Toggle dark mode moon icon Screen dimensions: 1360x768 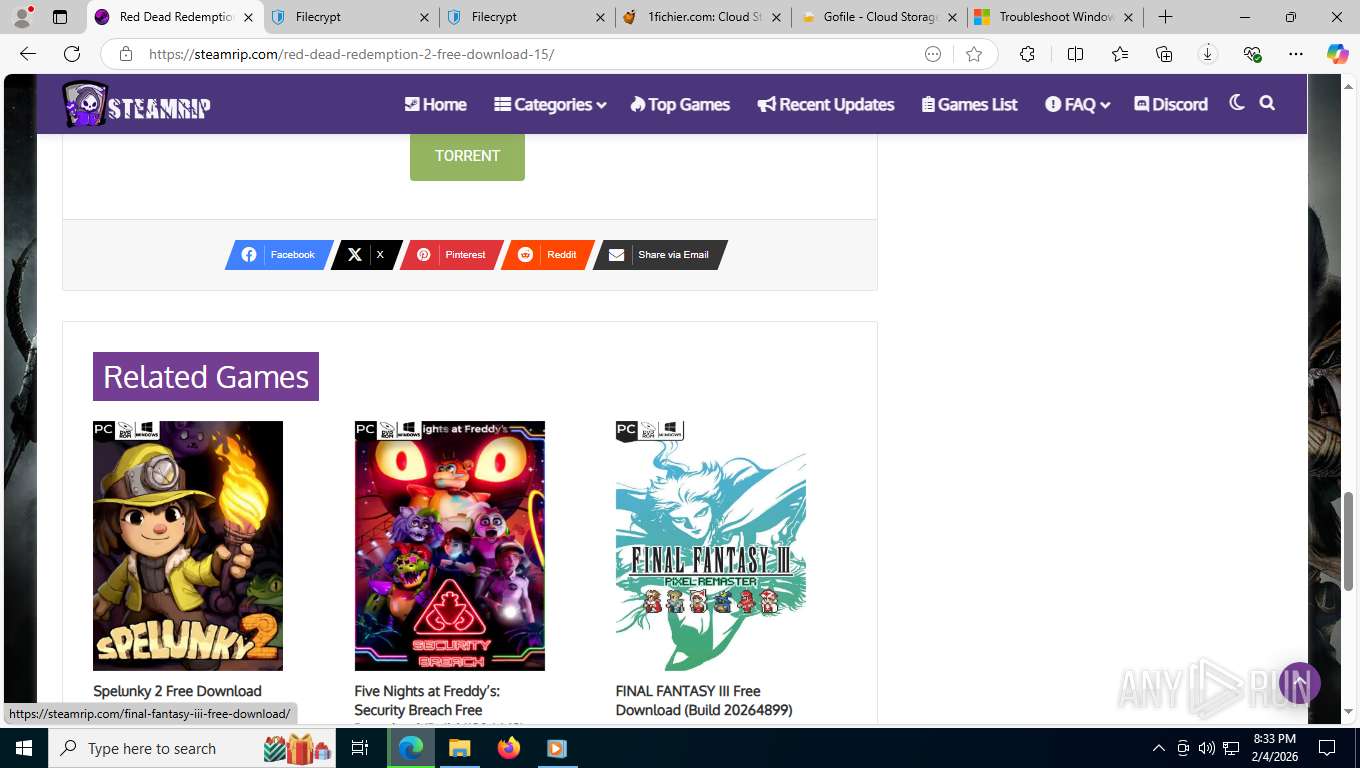pyautogui.click(x=1237, y=103)
